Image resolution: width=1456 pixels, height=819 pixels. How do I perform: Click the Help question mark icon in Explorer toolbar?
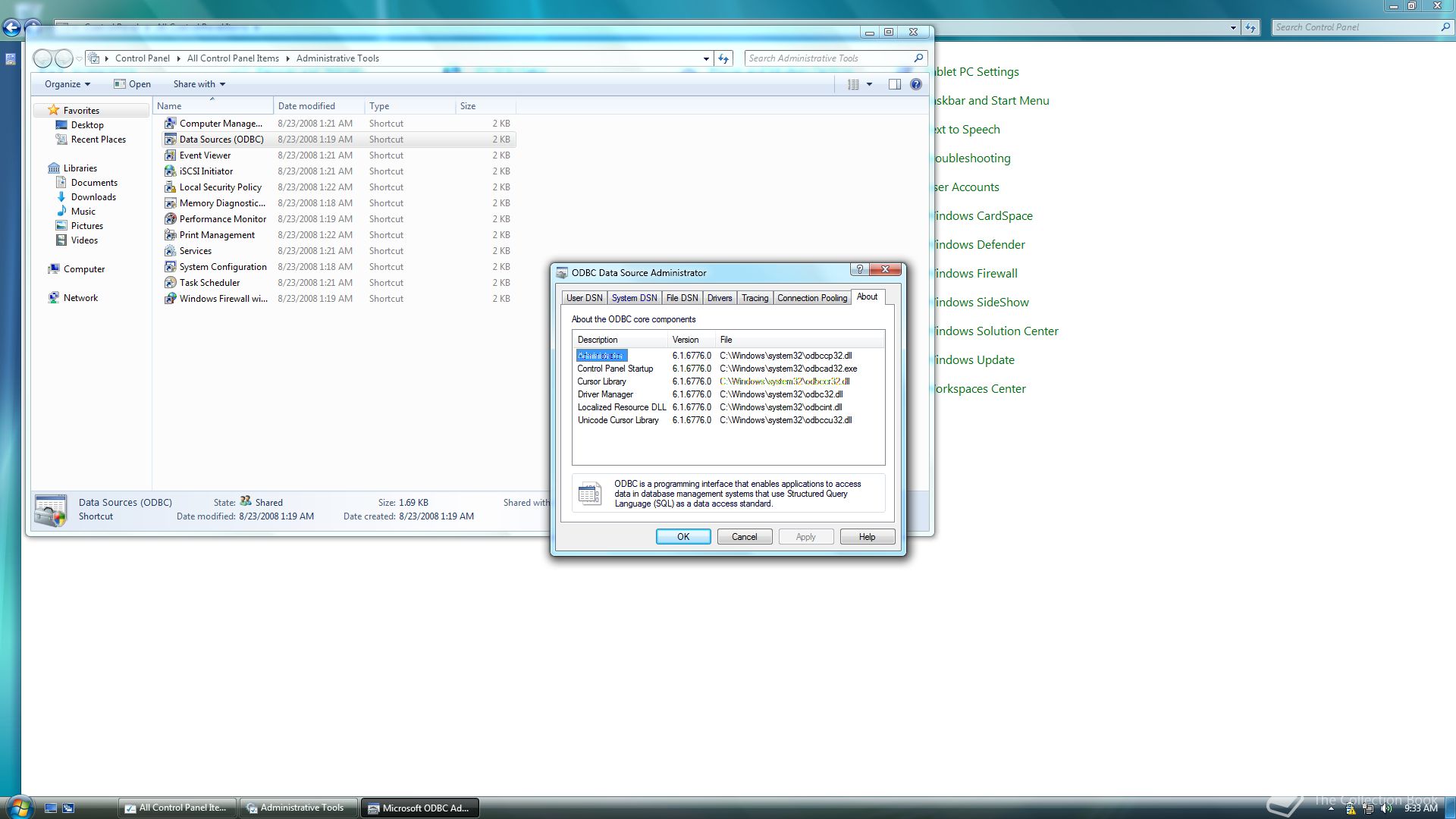coord(916,84)
